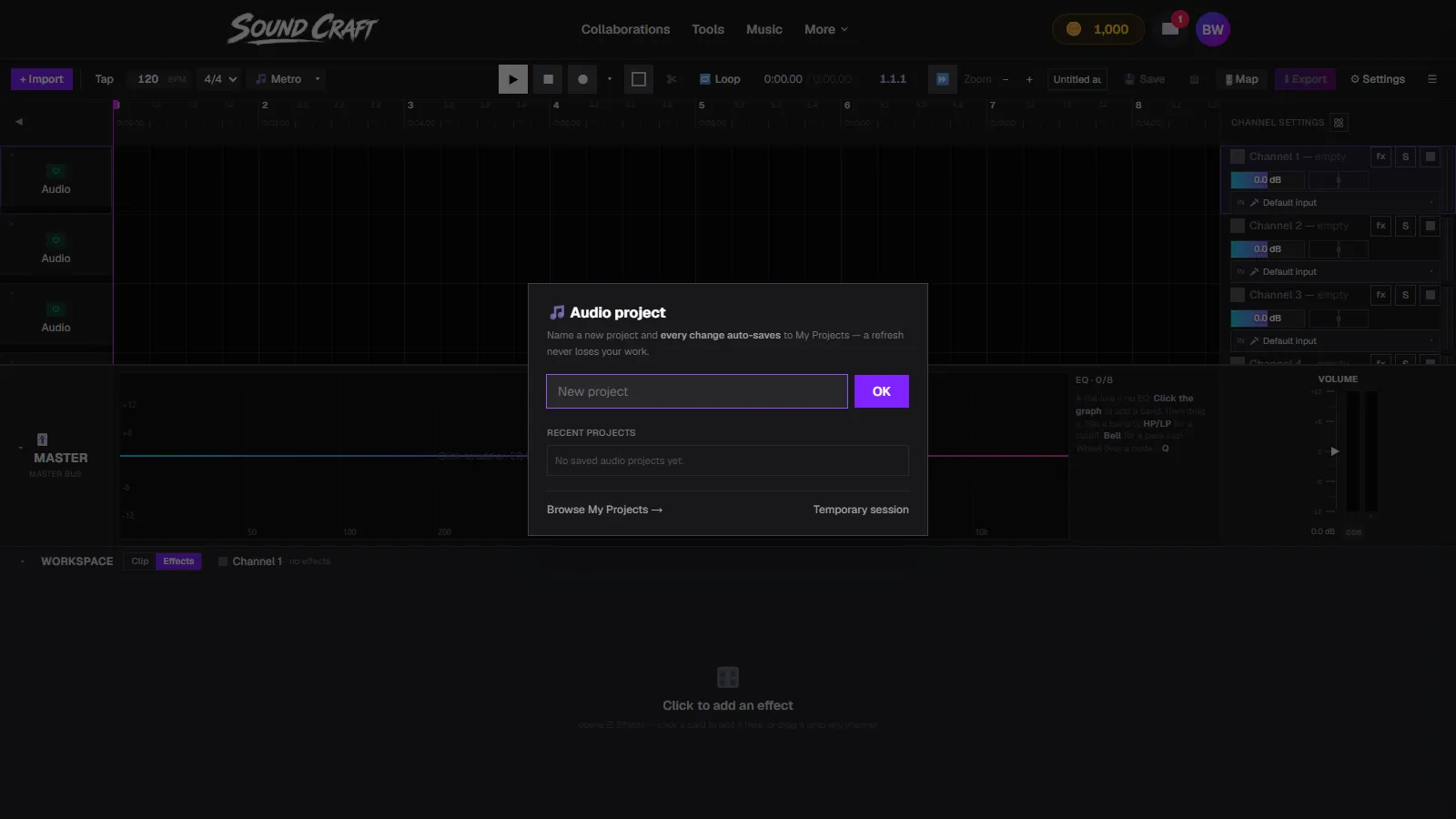Open fx for Channel 3
1456x819 pixels.
pyautogui.click(x=1380, y=295)
